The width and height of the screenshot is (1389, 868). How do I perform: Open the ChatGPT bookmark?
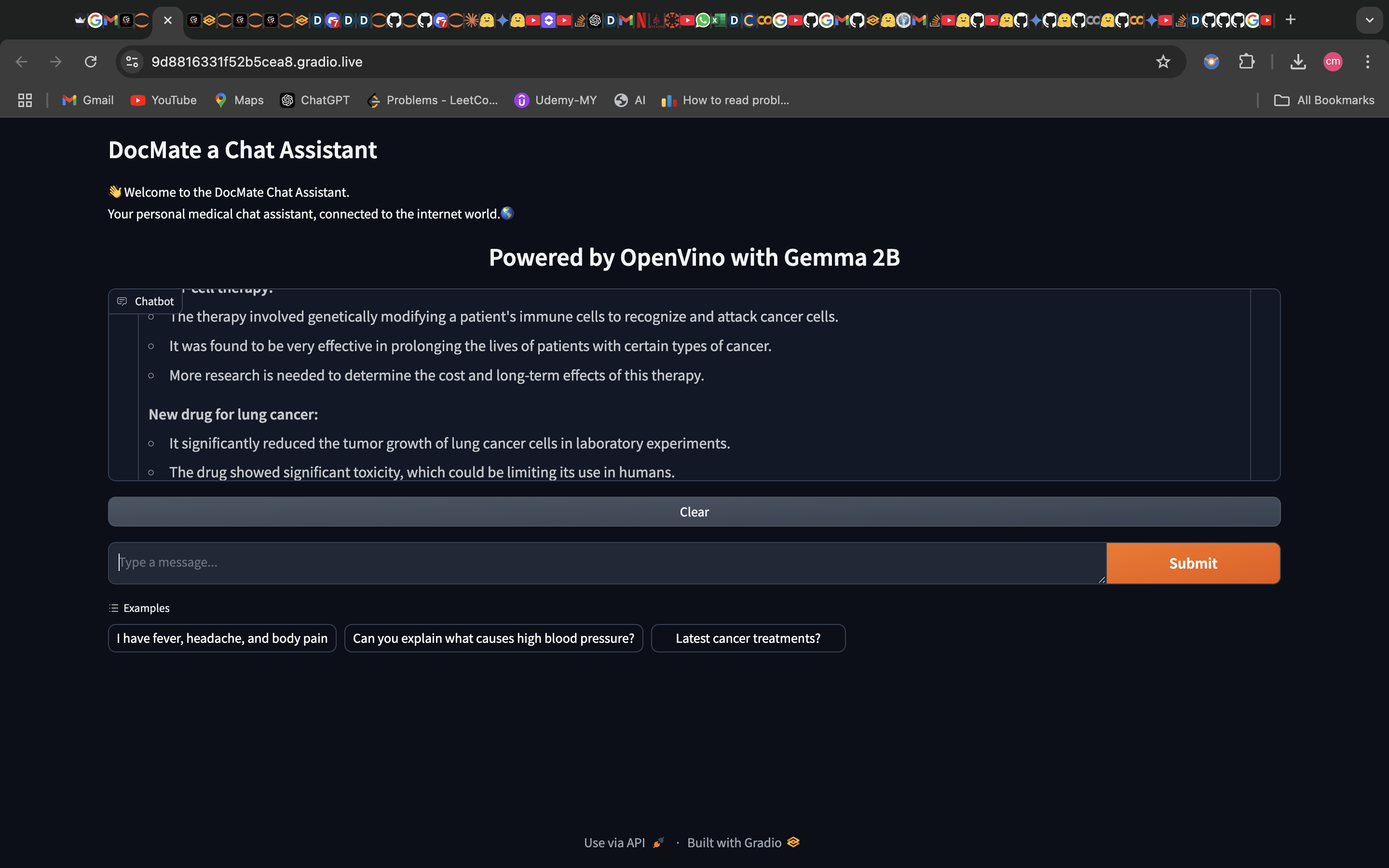(315, 100)
